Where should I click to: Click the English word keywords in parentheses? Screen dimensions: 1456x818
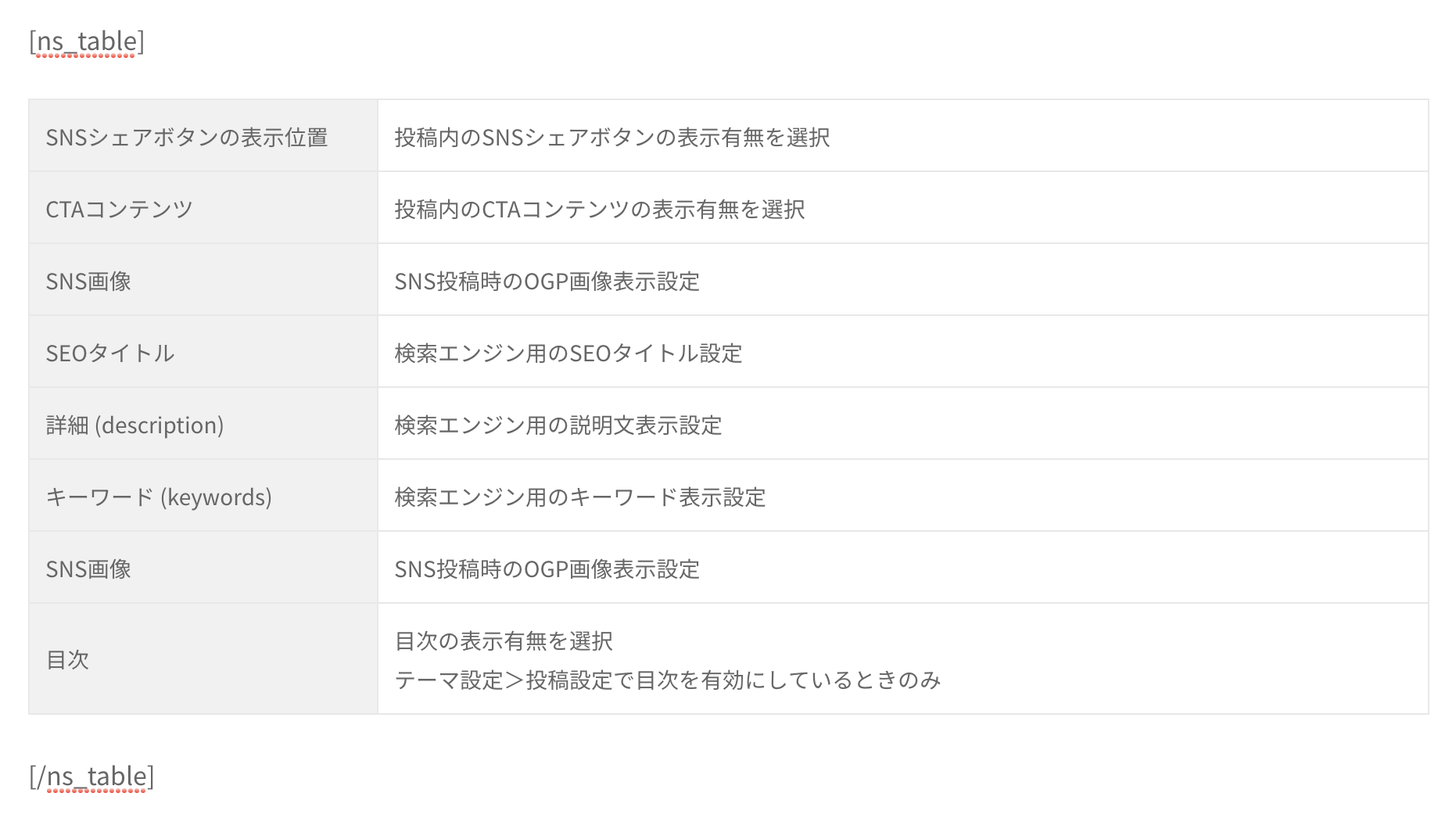click(216, 497)
